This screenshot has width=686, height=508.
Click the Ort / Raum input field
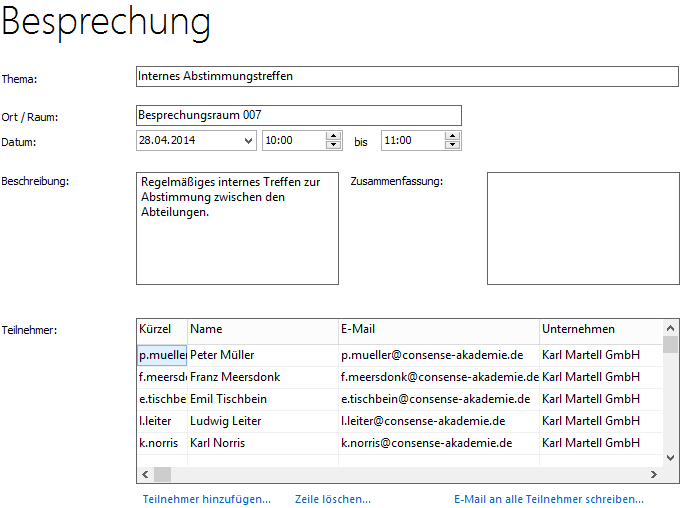pyautogui.click(x=298, y=116)
